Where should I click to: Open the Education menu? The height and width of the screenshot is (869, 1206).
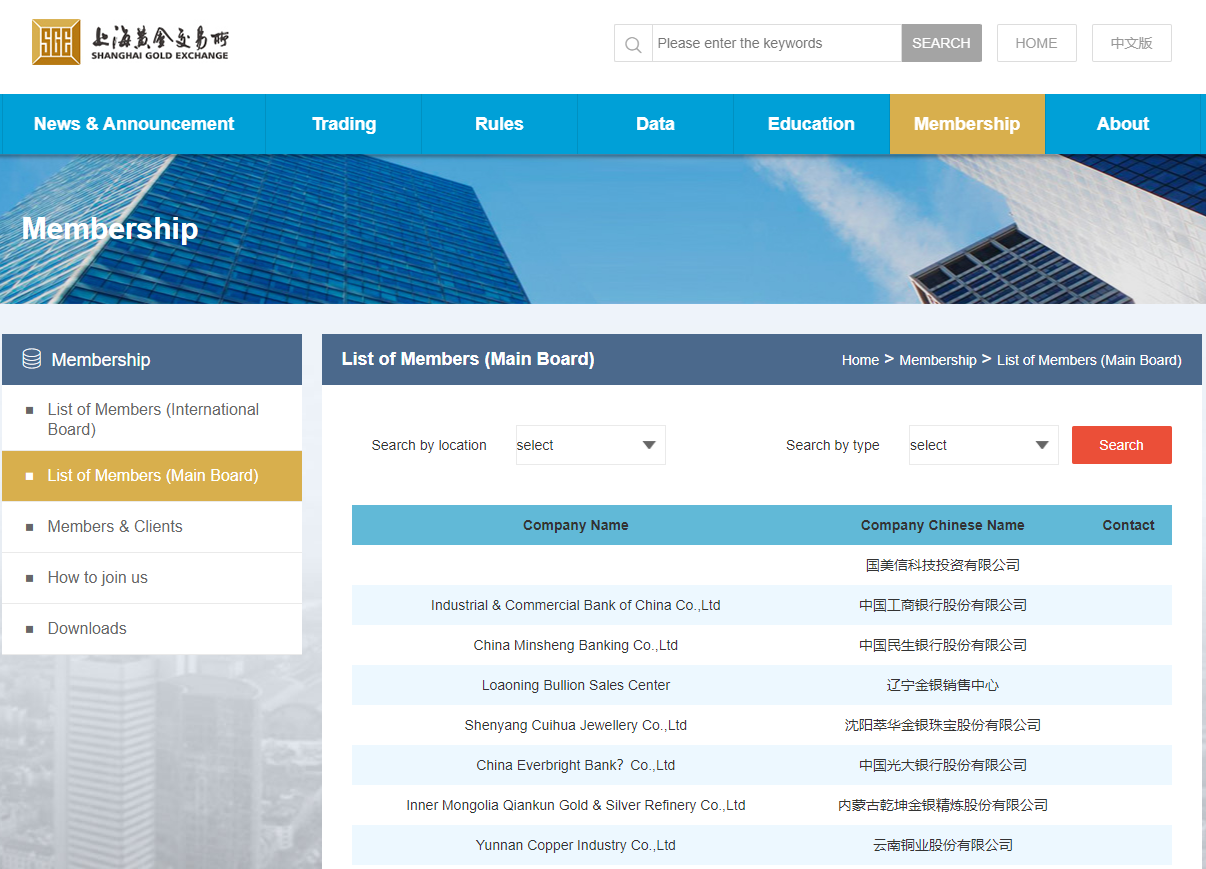pos(811,124)
